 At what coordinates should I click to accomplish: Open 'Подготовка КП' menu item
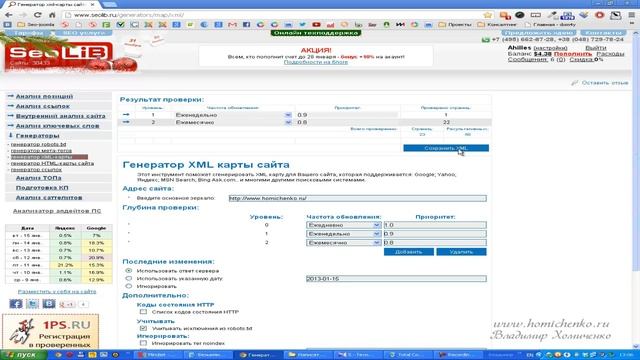tap(42, 188)
